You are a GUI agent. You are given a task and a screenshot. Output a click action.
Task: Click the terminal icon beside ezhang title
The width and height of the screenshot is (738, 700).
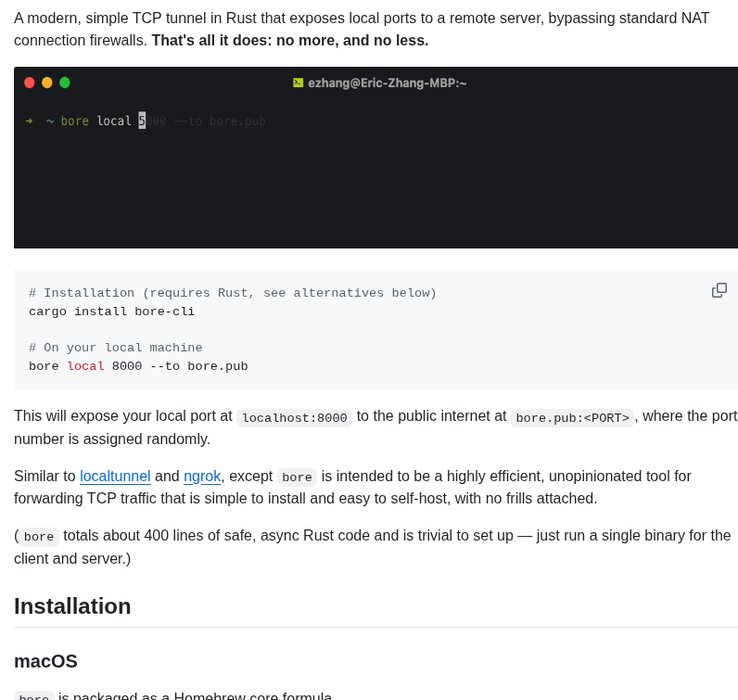[298, 83]
